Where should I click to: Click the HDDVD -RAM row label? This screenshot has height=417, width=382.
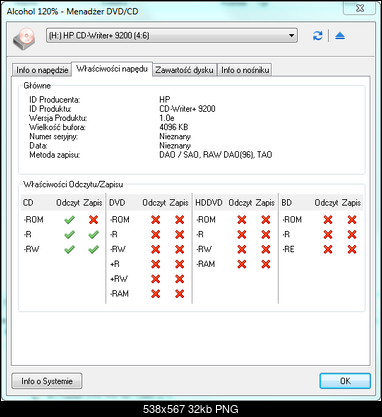click(x=206, y=264)
